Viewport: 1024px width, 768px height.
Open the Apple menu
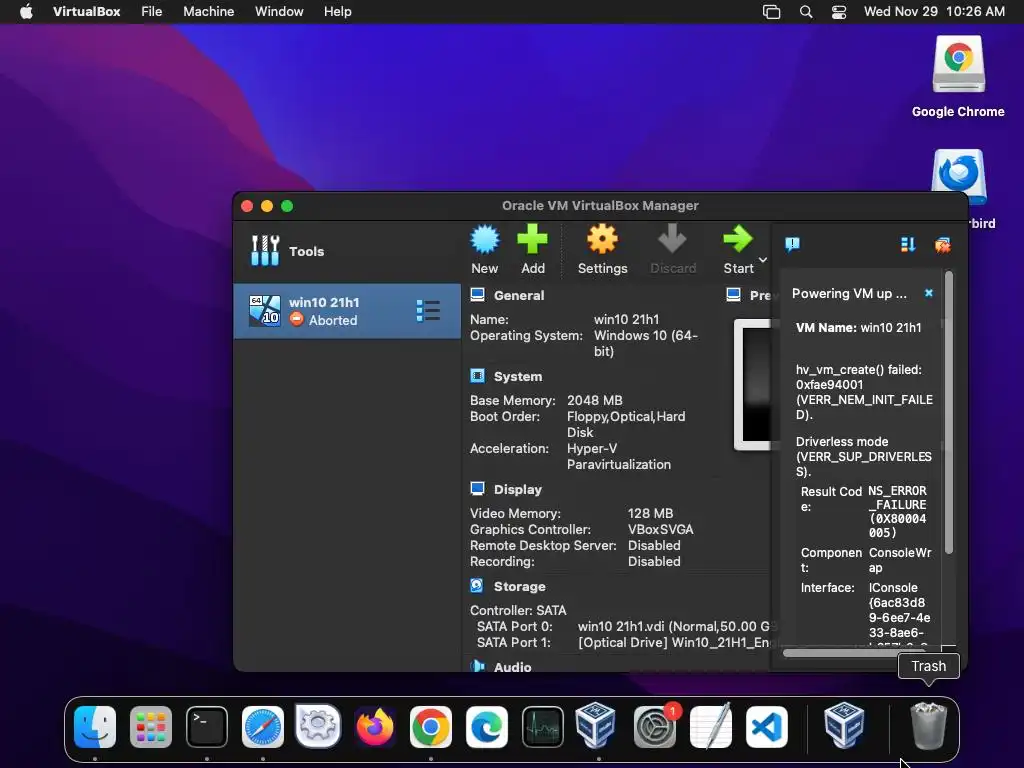(26, 12)
